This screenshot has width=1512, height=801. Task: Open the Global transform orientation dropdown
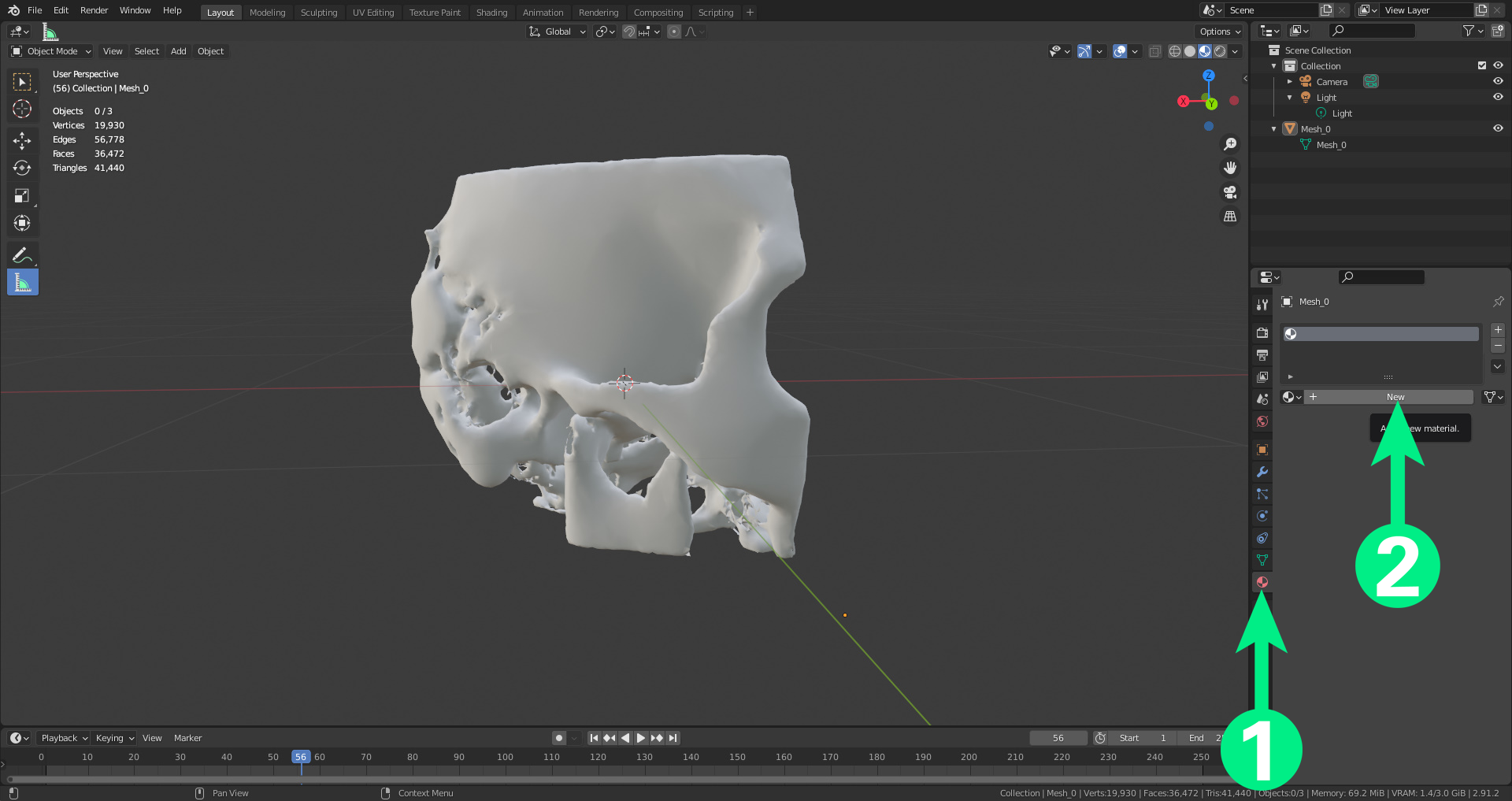[558, 32]
